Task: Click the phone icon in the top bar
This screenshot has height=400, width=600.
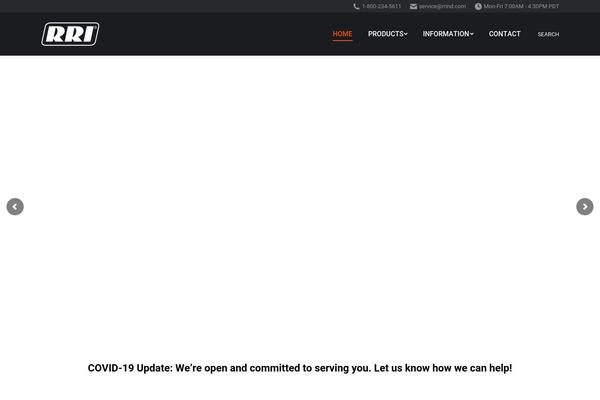Action: click(356, 7)
